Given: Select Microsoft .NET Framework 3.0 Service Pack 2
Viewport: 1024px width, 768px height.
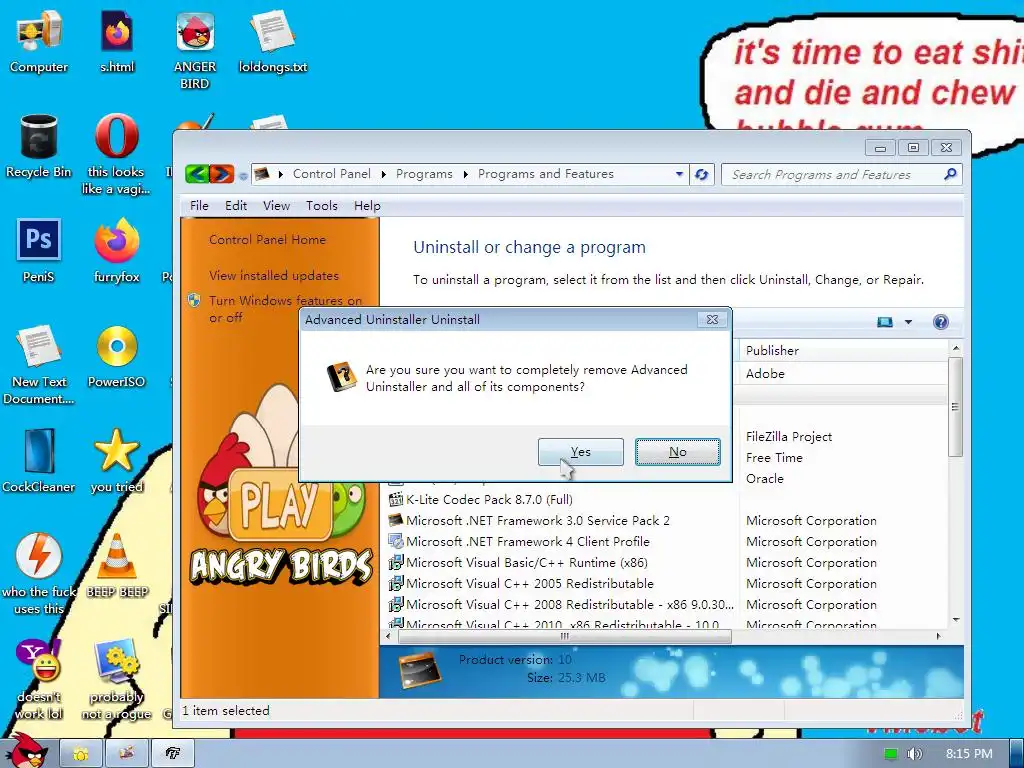Looking at the screenshot, I should click(x=537, y=520).
